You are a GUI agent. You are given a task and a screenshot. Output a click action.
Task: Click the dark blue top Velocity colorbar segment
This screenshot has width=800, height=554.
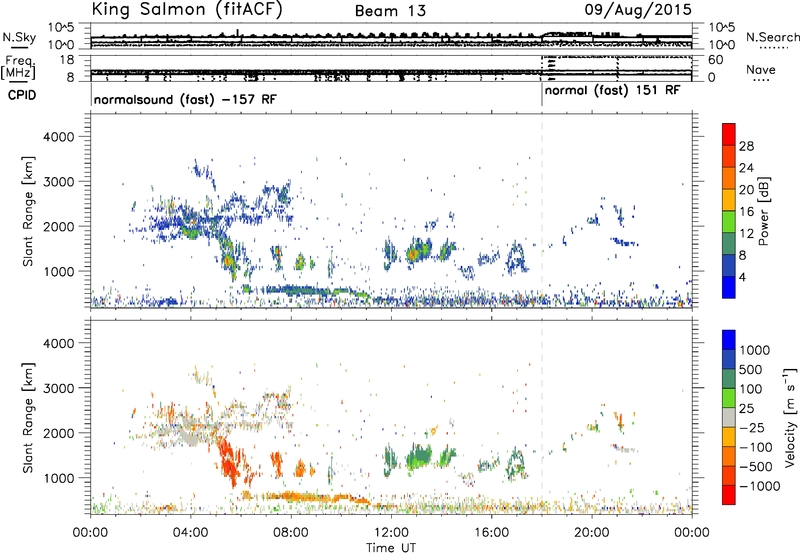pos(729,340)
